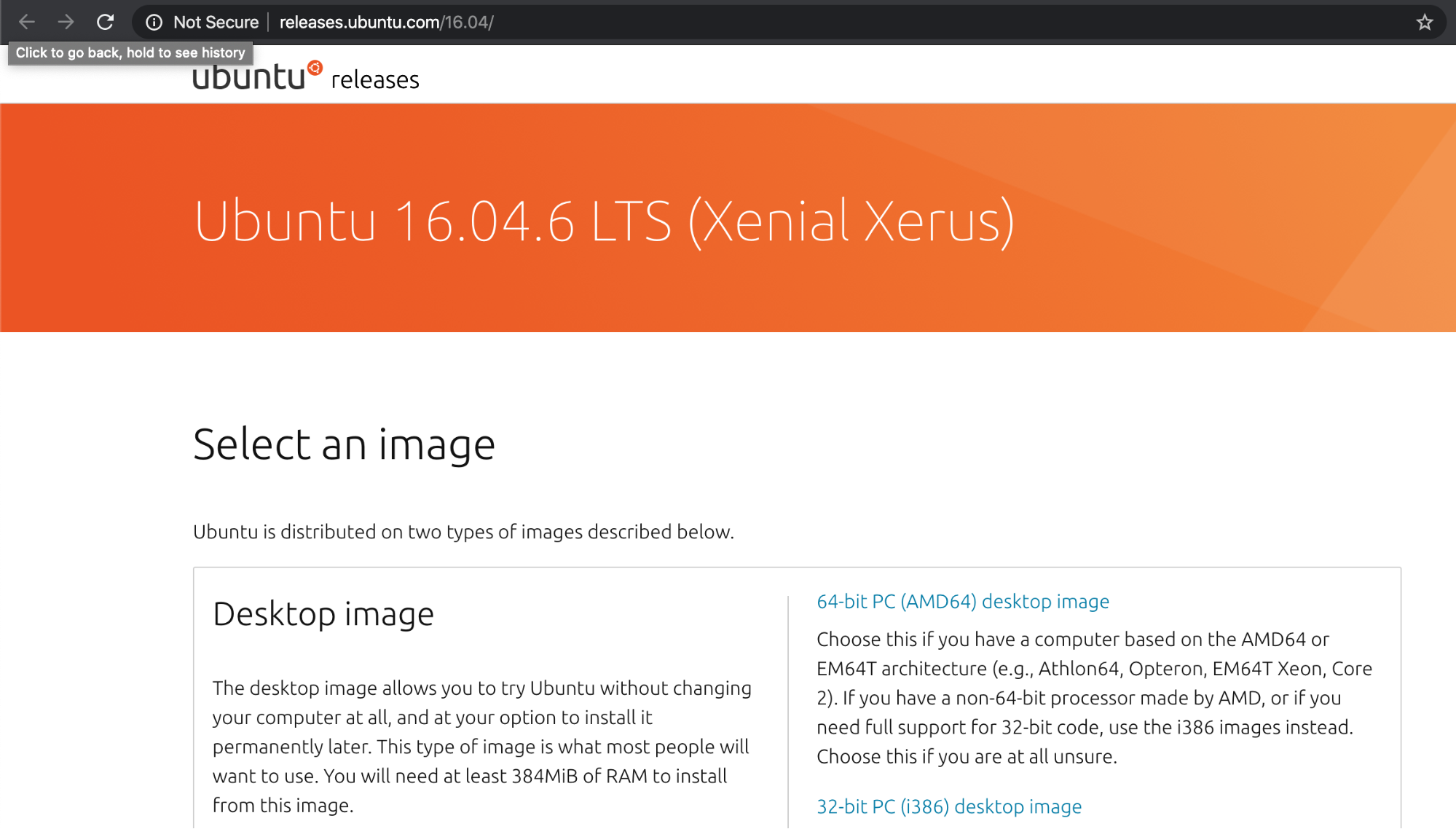The width and height of the screenshot is (1456, 829).
Task: Click the "Click to go back" tooltip
Action: (130, 52)
